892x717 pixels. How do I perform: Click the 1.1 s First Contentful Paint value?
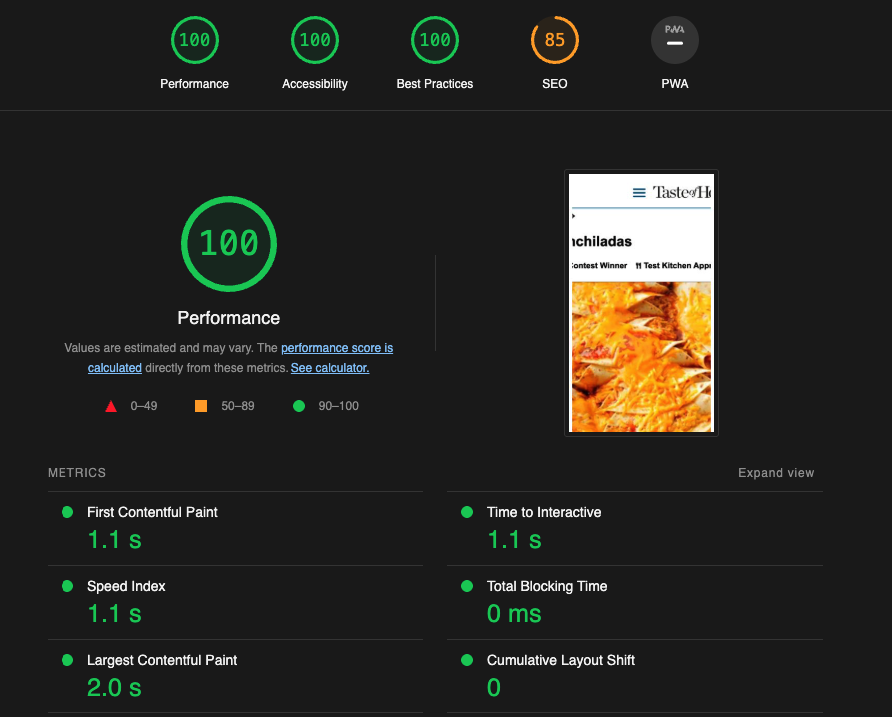point(114,539)
